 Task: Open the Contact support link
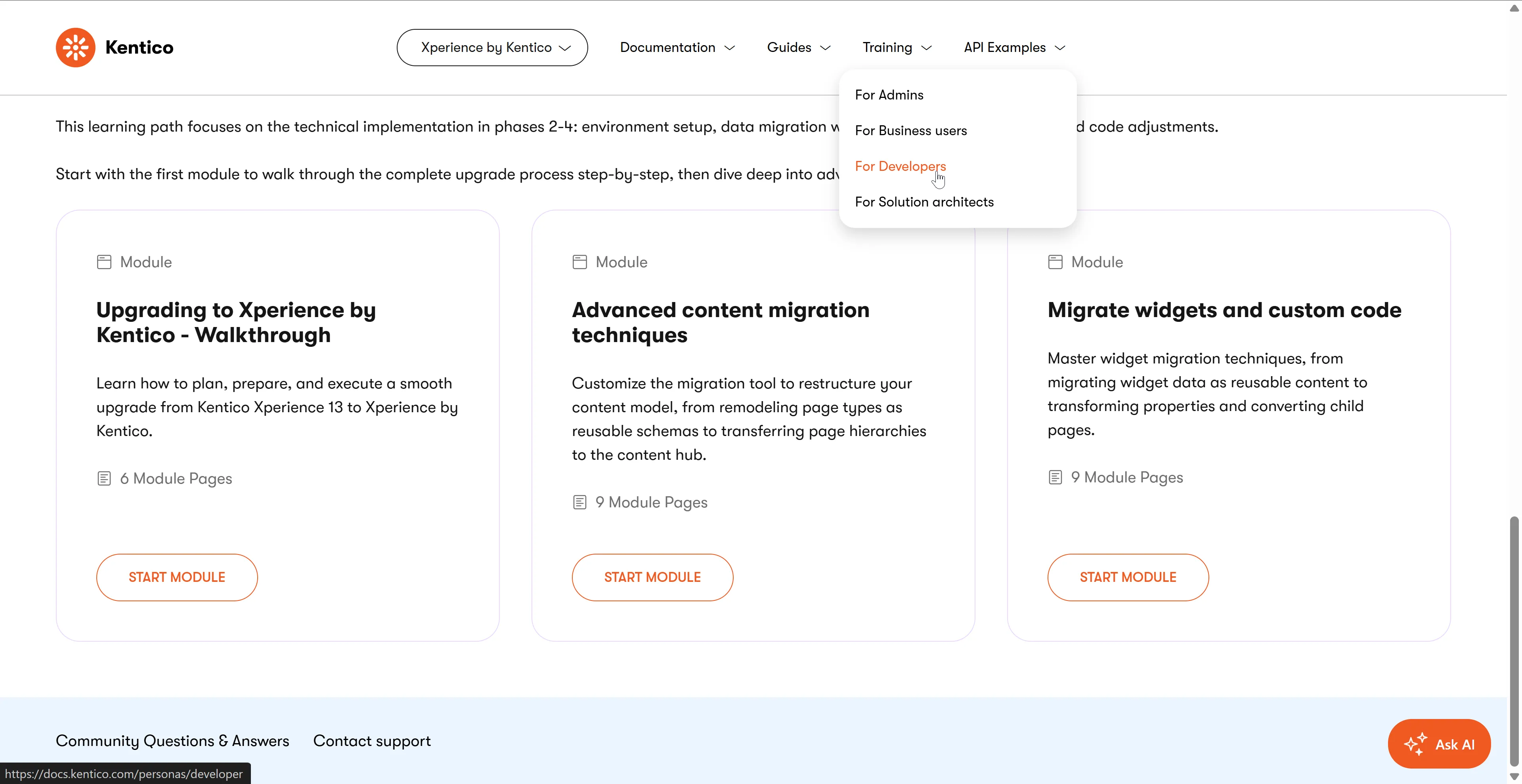point(372,741)
